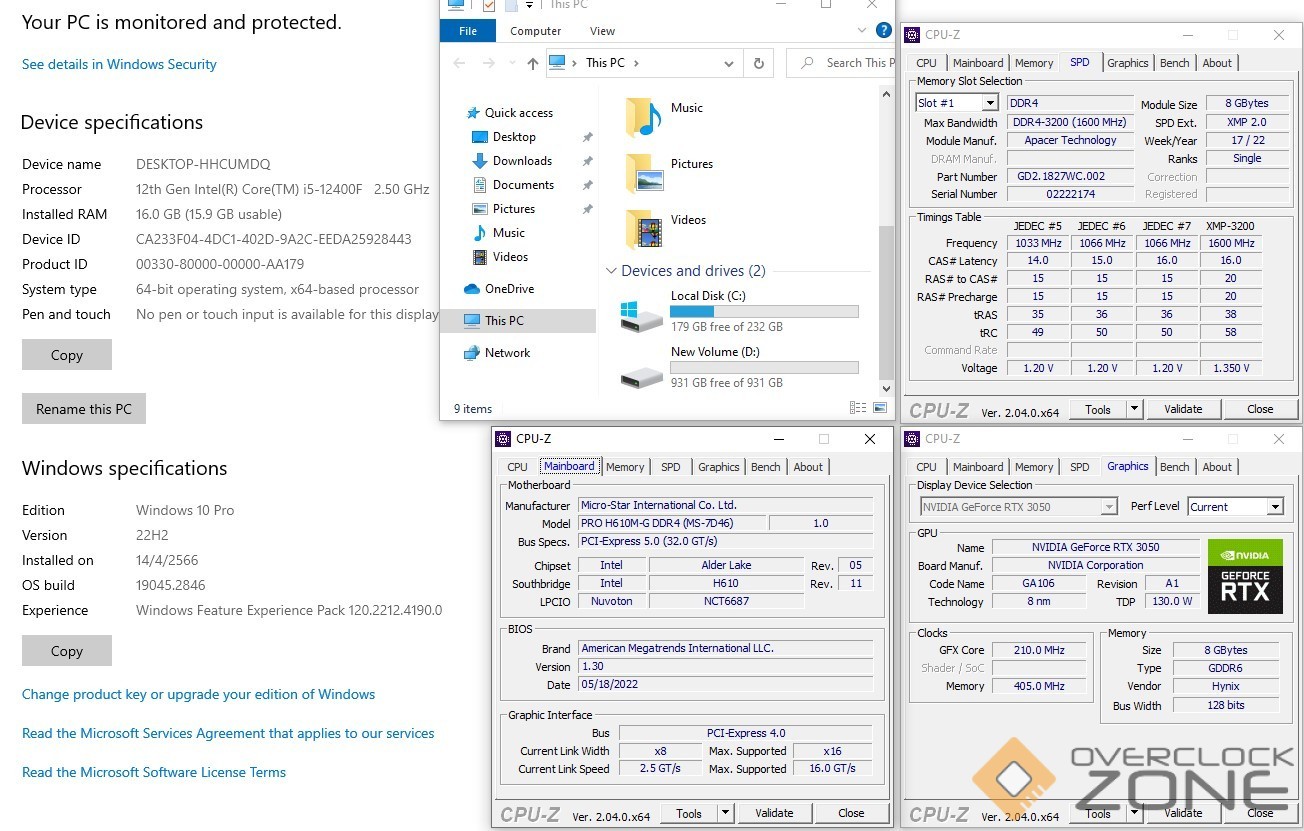Select OneDrive in navigation pane
This screenshot has height=831, width=1304.
pyautogui.click(x=509, y=289)
